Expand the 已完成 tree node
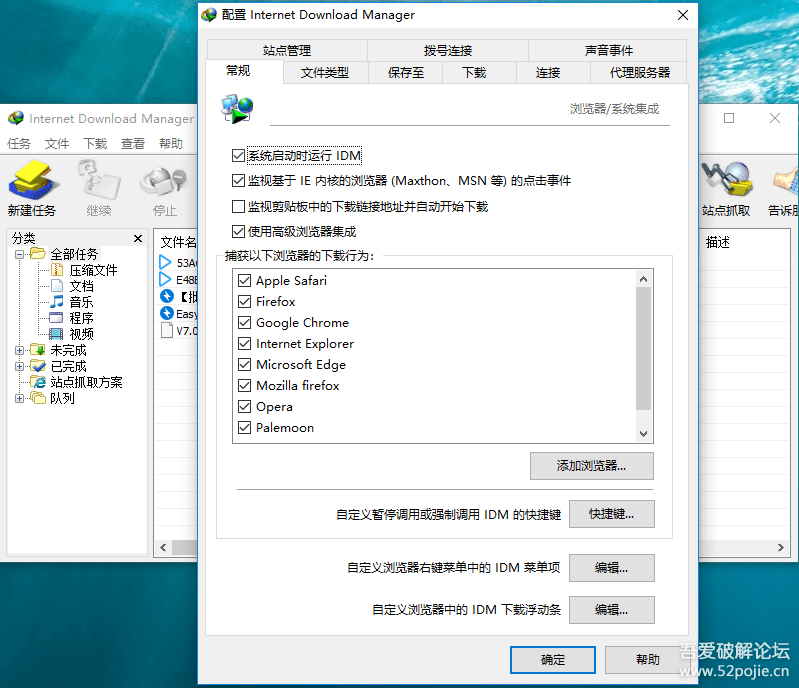The height and width of the screenshot is (688, 799). (x=19, y=366)
